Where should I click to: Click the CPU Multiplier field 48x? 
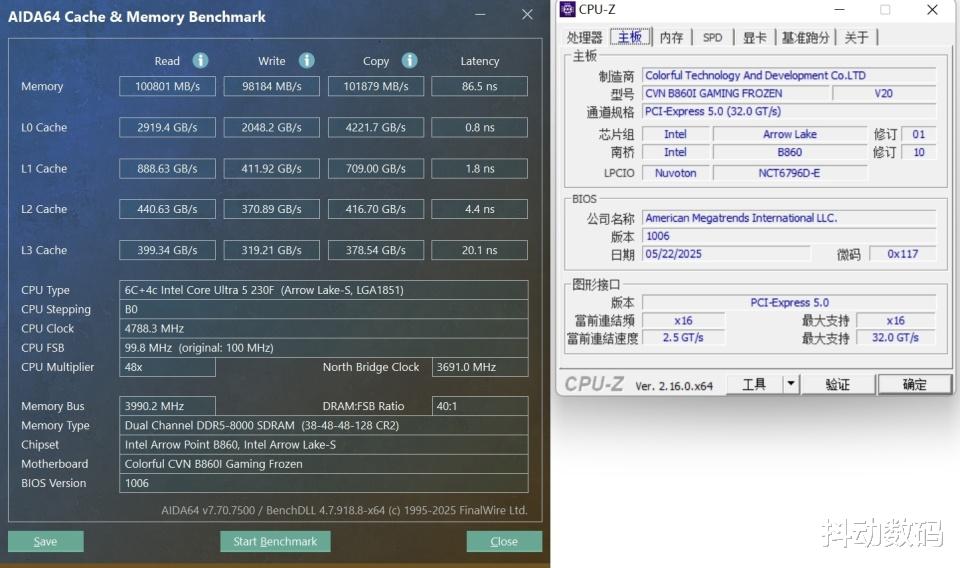click(167, 367)
